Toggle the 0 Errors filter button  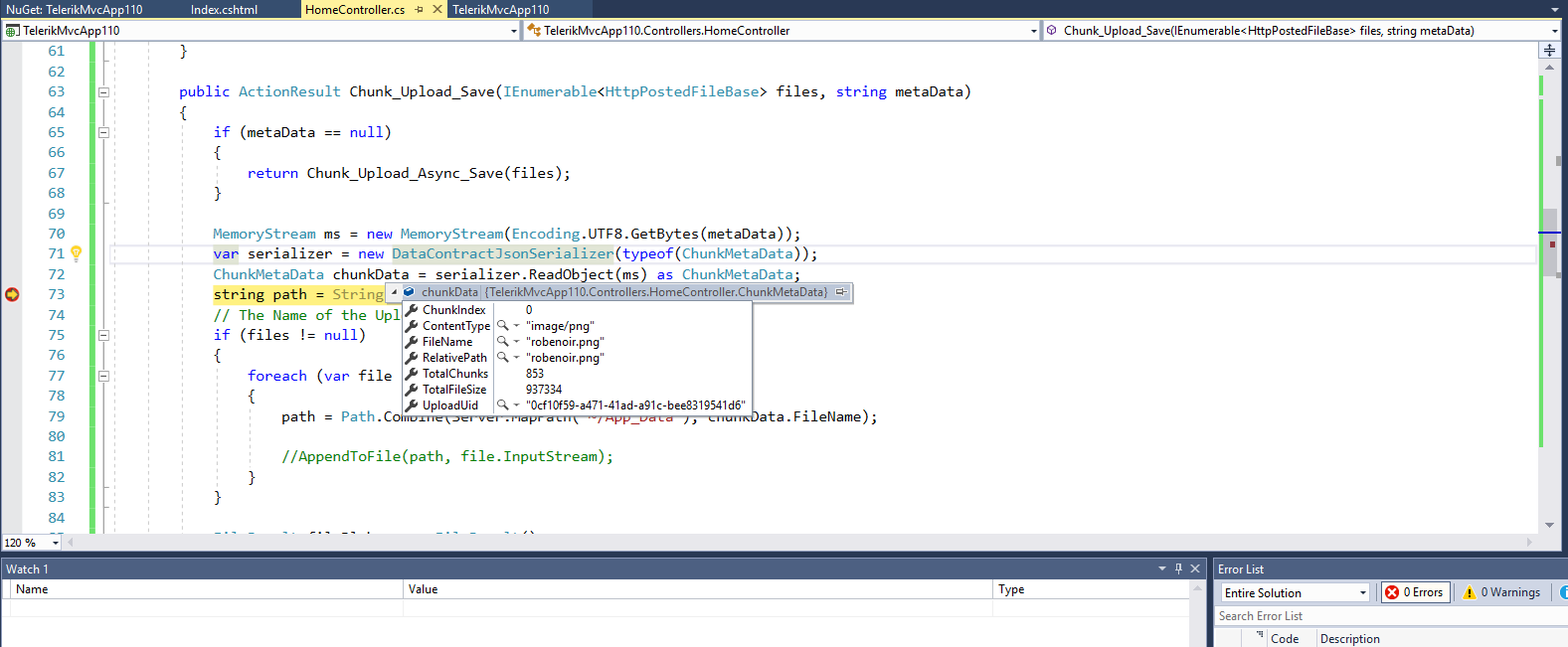[1415, 592]
